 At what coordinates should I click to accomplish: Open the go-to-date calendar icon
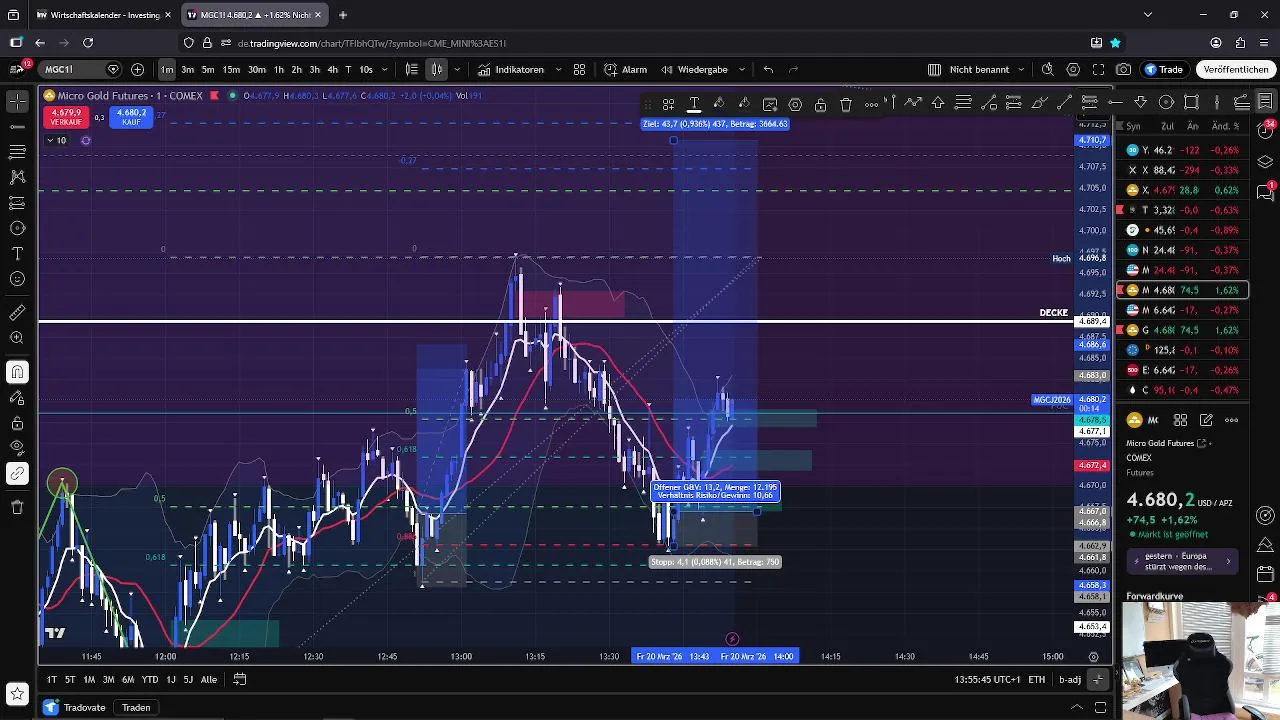[x=240, y=679]
